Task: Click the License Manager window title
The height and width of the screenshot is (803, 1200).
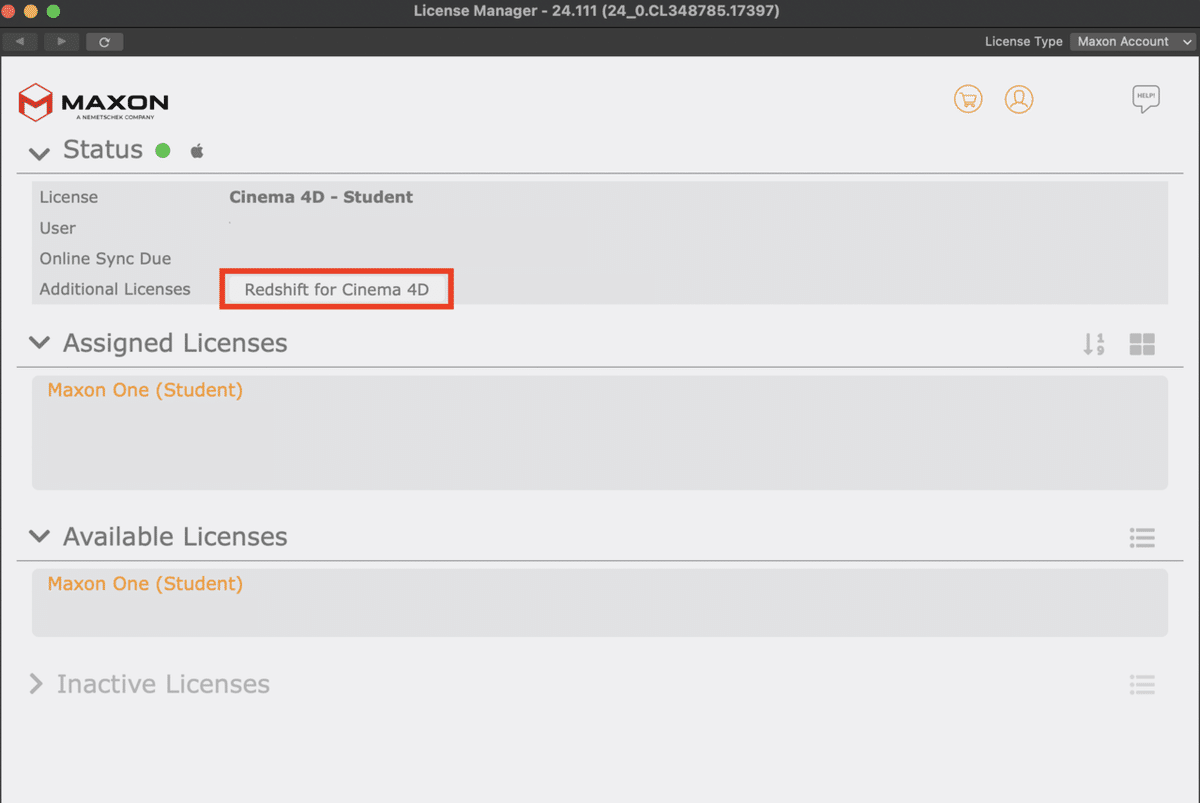Action: tap(596, 11)
